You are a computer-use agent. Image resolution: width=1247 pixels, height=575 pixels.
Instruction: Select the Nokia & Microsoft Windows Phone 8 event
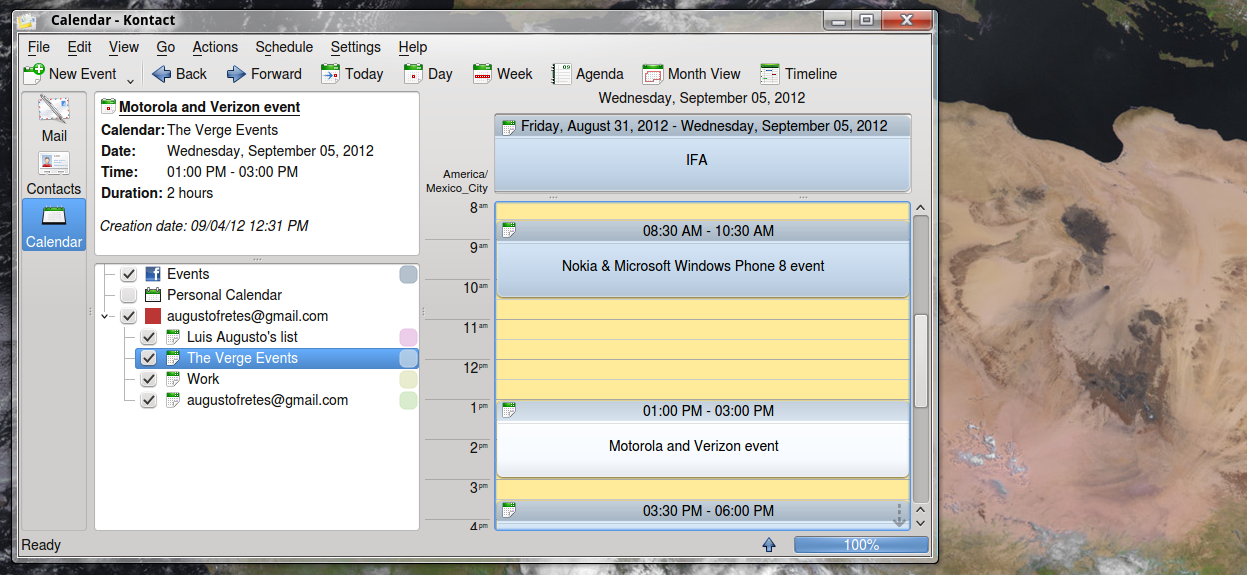(x=702, y=259)
